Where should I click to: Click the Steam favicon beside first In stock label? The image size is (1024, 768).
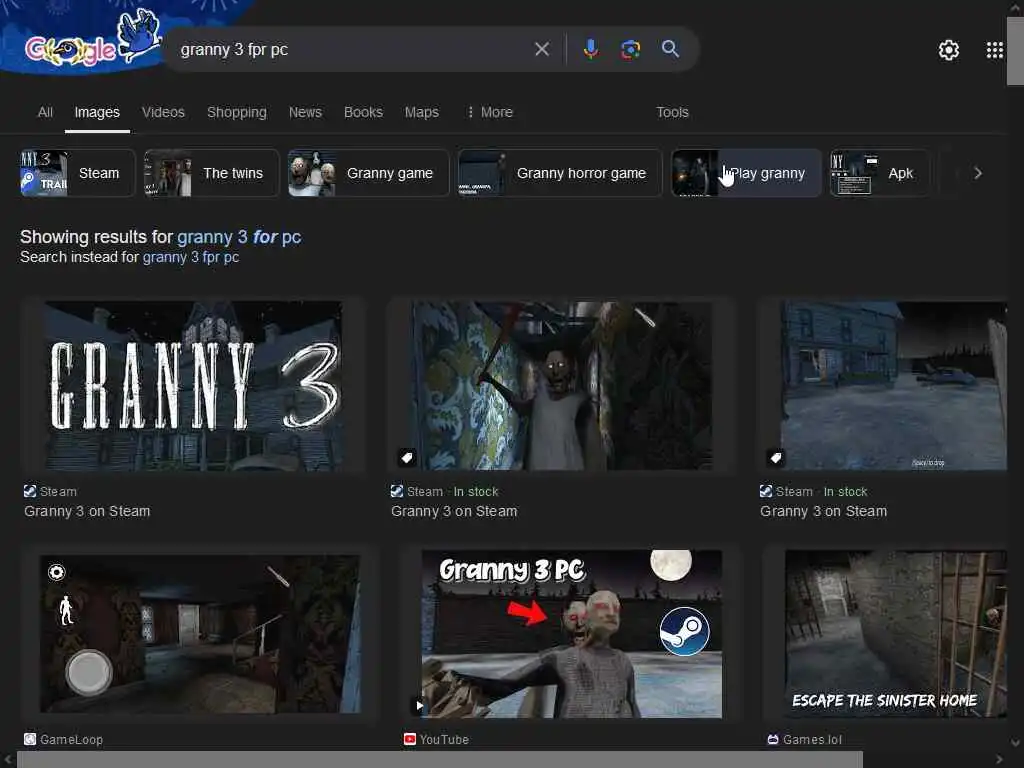coord(396,491)
